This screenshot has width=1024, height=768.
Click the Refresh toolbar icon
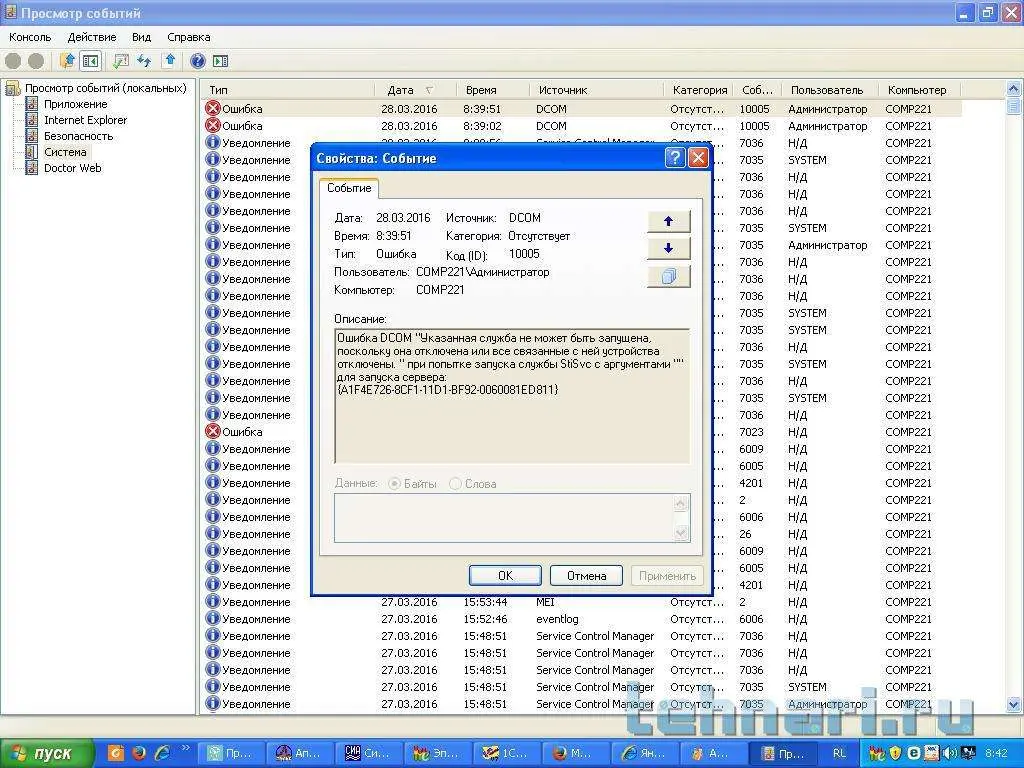pos(144,61)
